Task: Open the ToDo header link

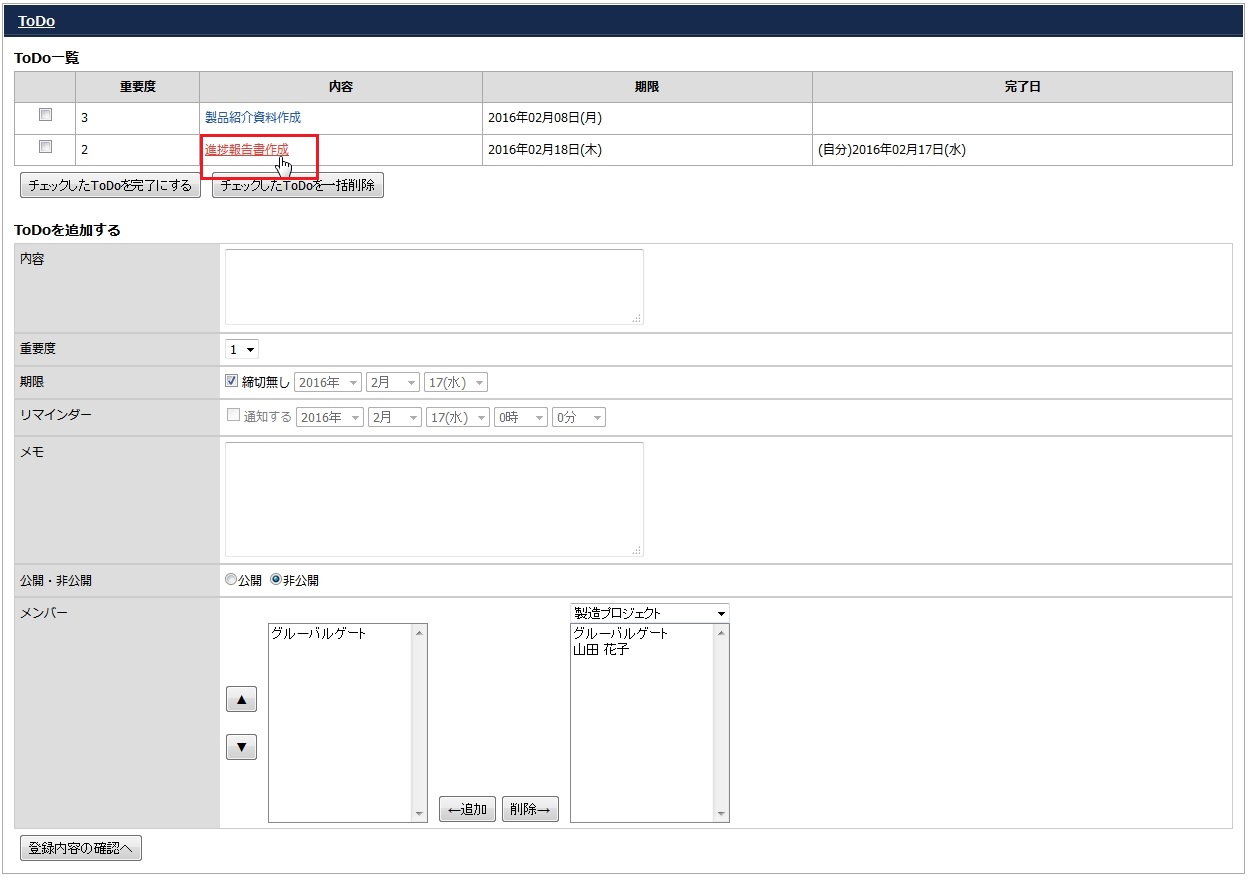Action: coord(36,20)
